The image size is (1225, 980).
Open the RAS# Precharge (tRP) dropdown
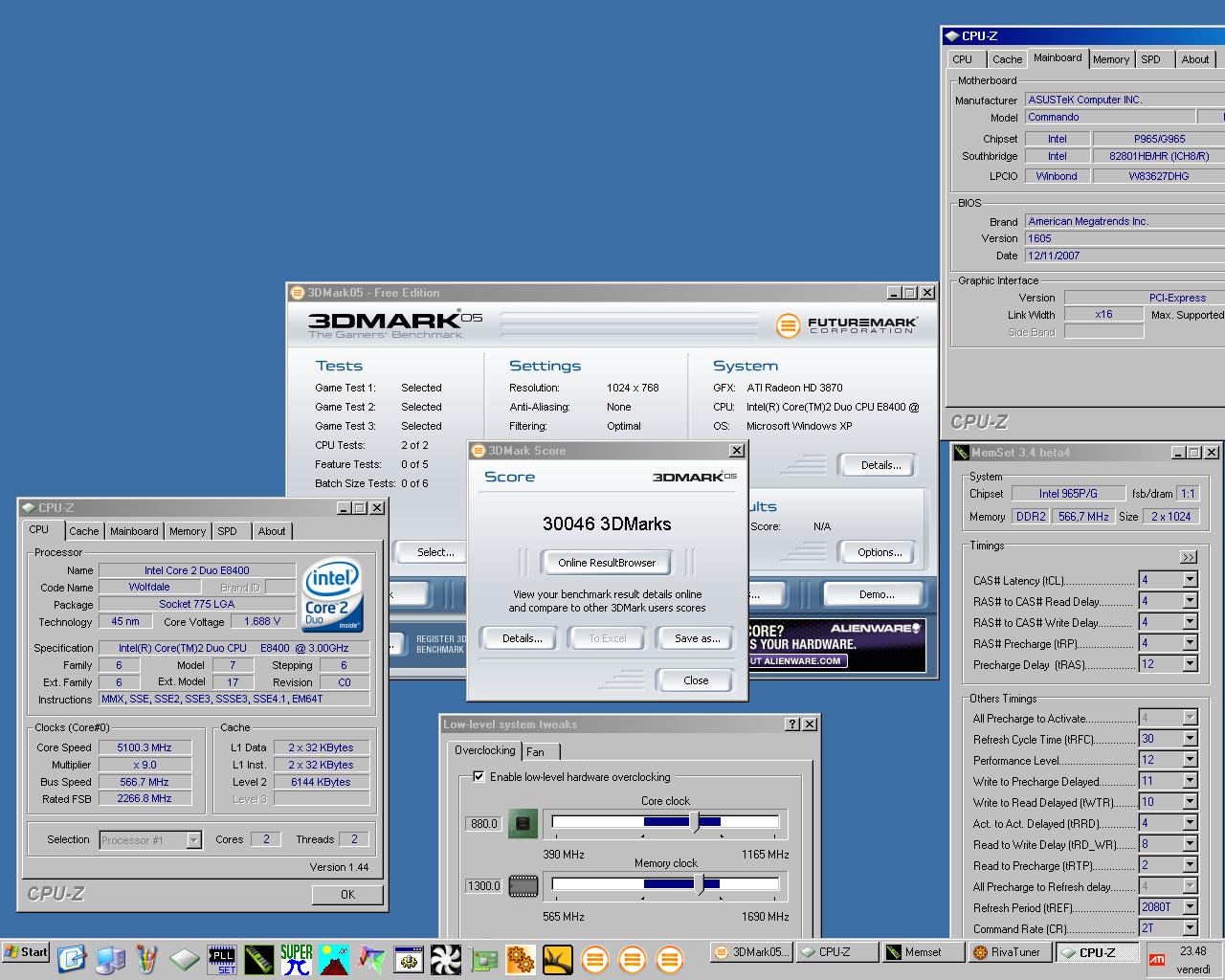pos(1190,642)
